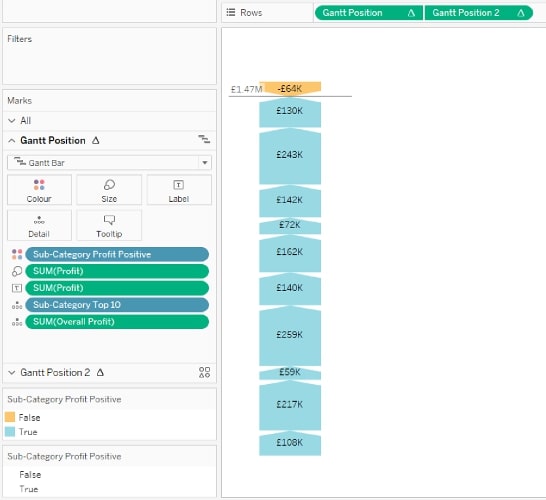The height and width of the screenshot is (500, 546).
Task: Click the Rows shelf list icon
Action: [x=231, y=13]
